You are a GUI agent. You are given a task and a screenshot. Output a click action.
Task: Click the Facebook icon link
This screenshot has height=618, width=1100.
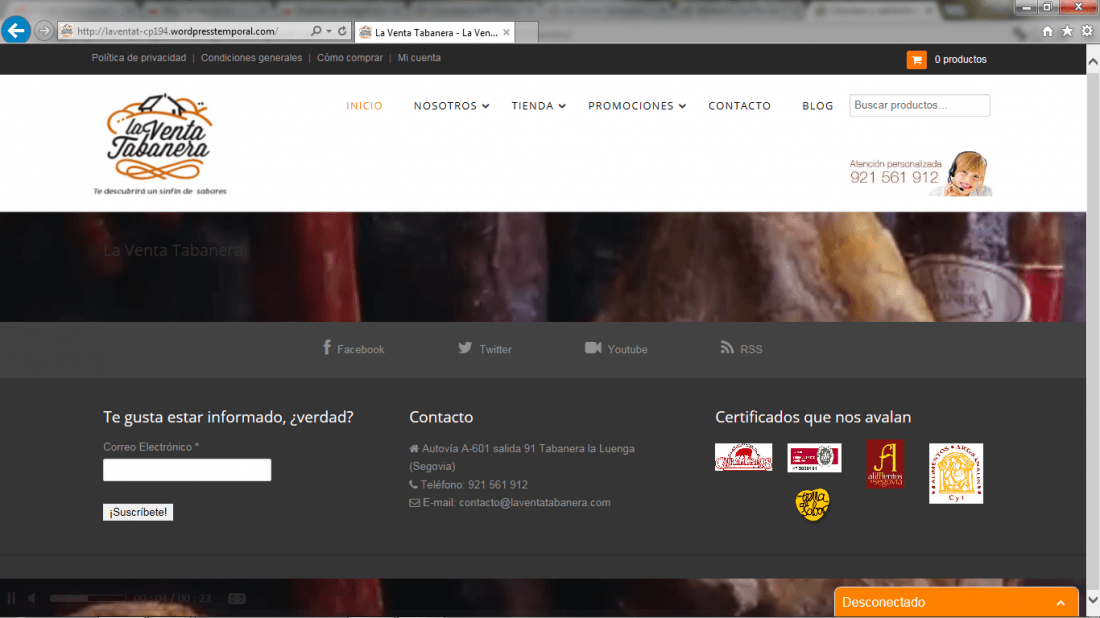tap(327, 347)
